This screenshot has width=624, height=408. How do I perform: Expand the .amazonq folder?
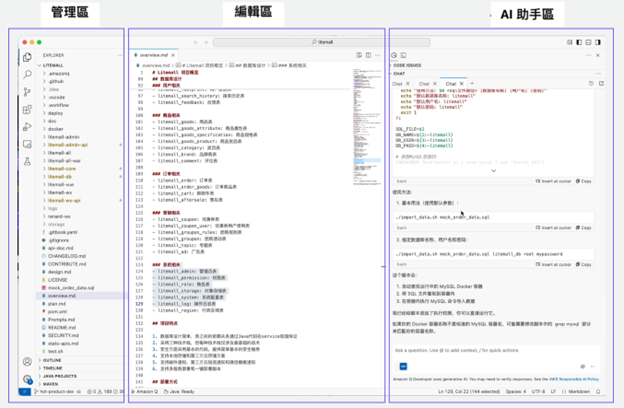pyautogui.click(x=56, y=74)
